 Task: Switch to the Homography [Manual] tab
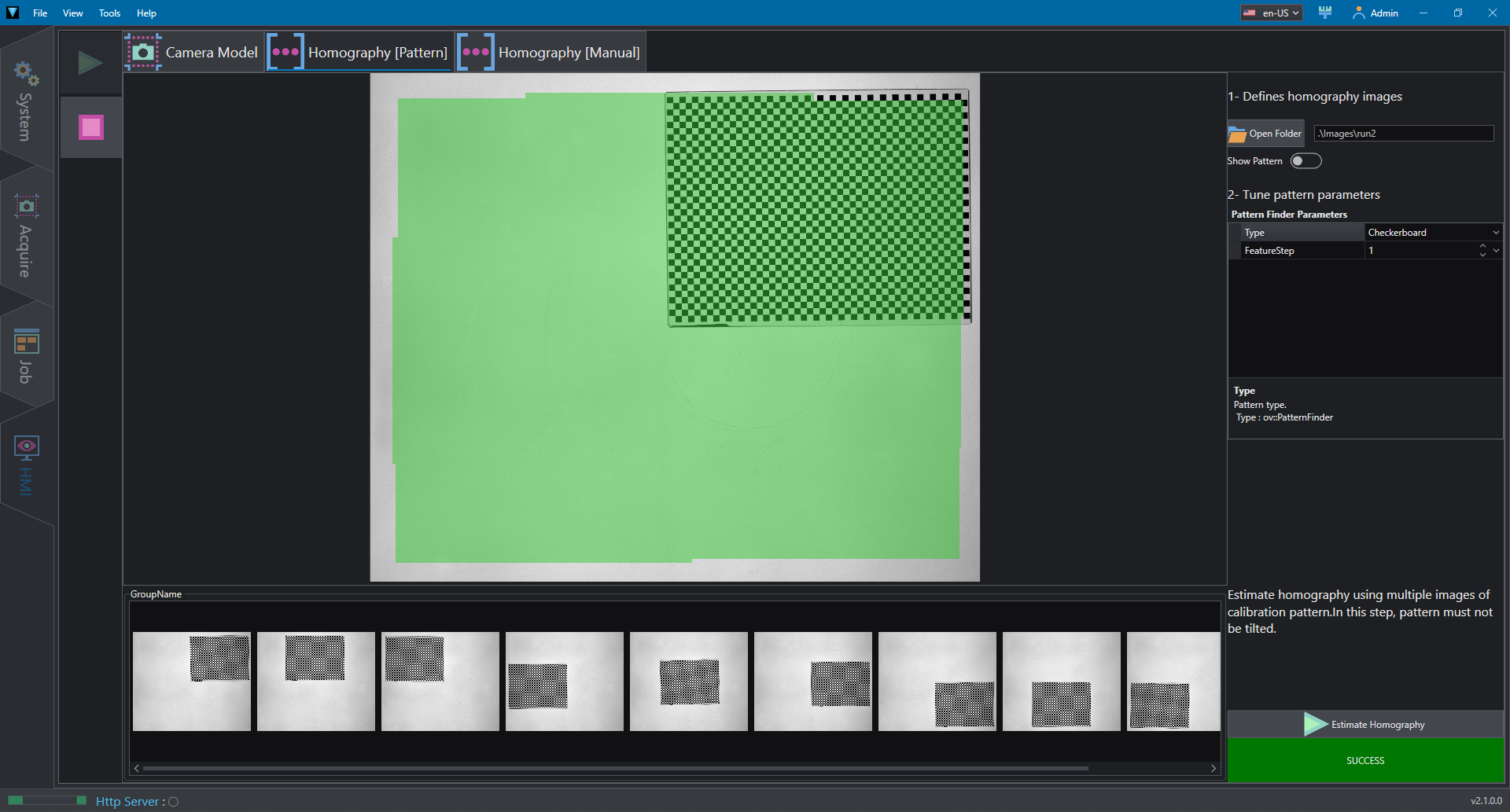click(551, 52)
